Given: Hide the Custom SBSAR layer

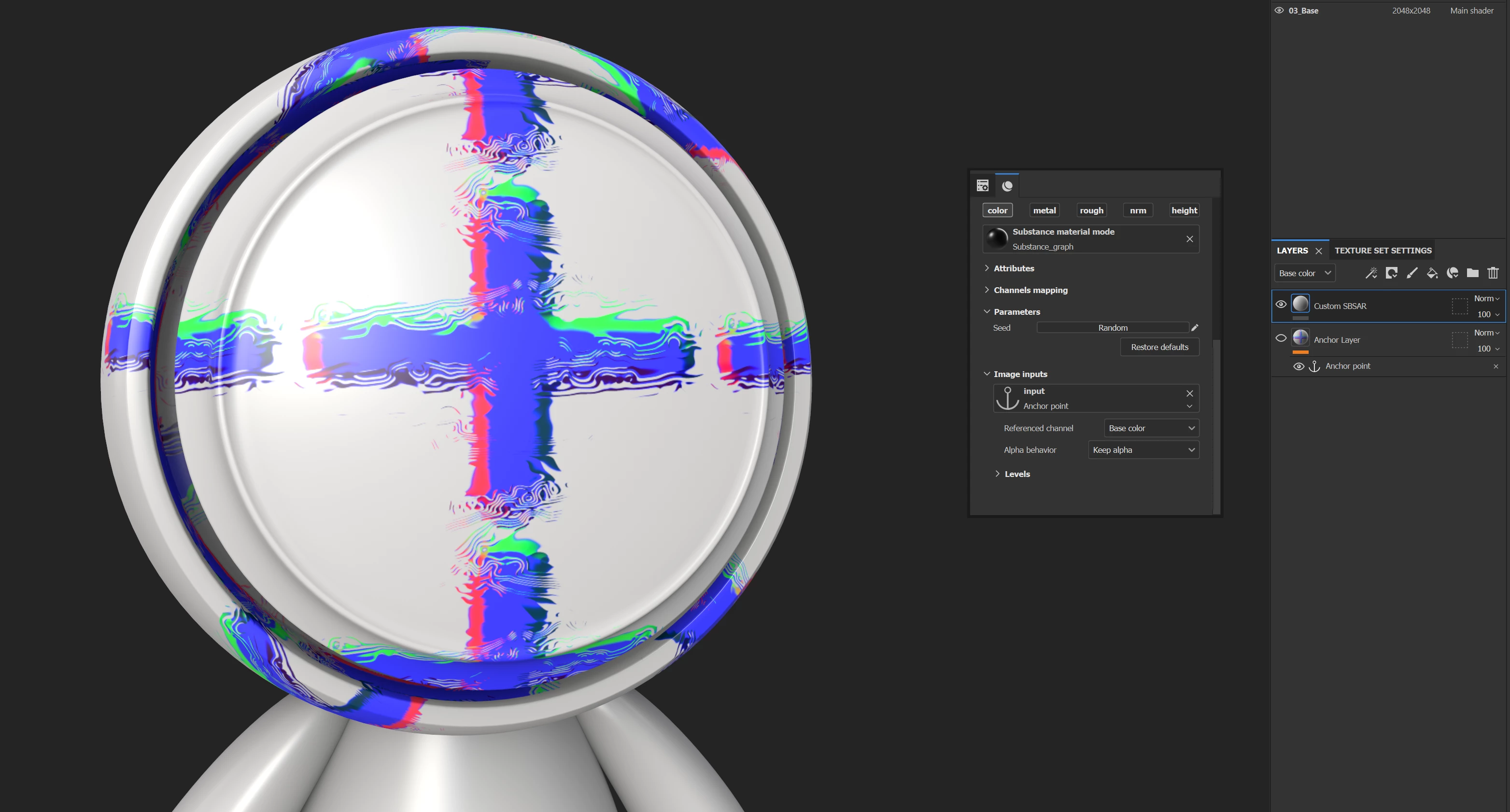Looking at the screenshot, I should point(1281,304).
